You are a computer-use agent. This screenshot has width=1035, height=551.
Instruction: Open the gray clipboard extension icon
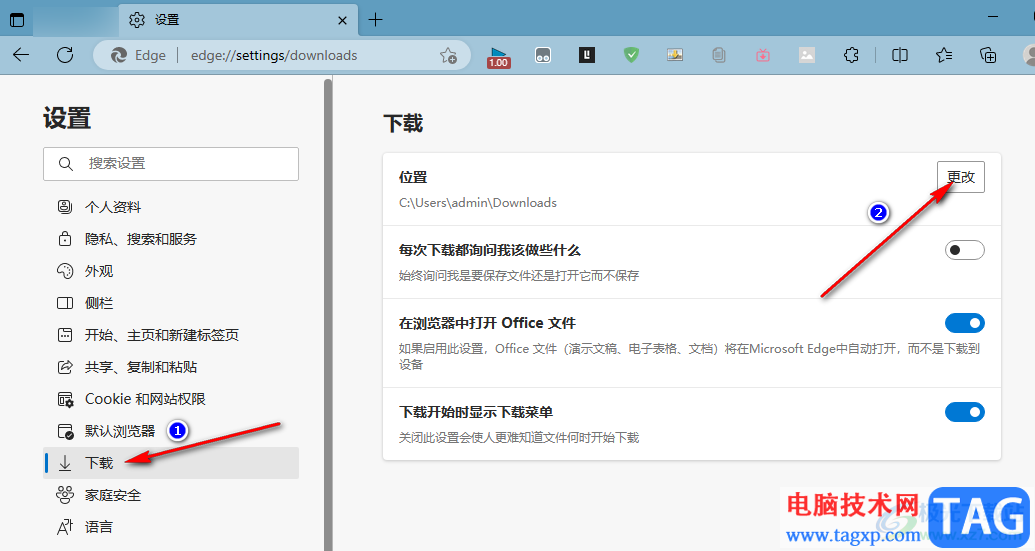coord(719,55)
